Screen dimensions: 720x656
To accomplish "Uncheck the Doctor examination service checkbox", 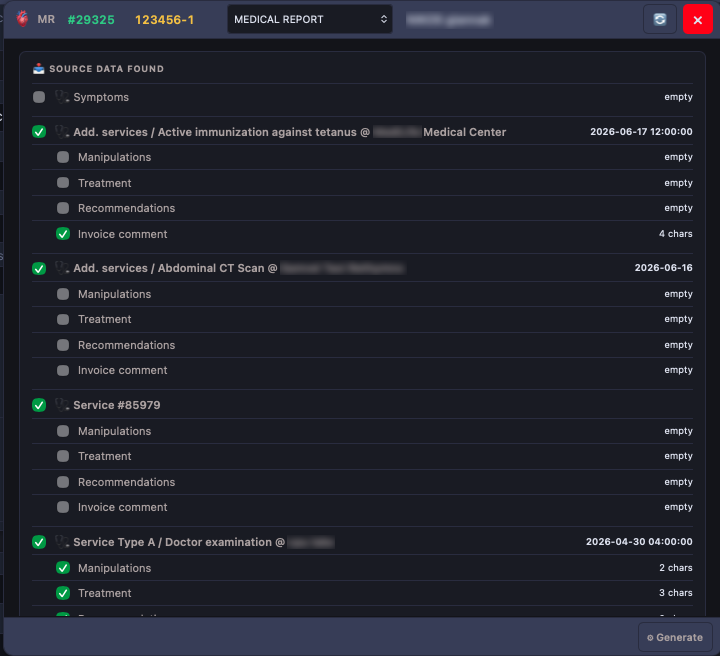I will point(39,542).
